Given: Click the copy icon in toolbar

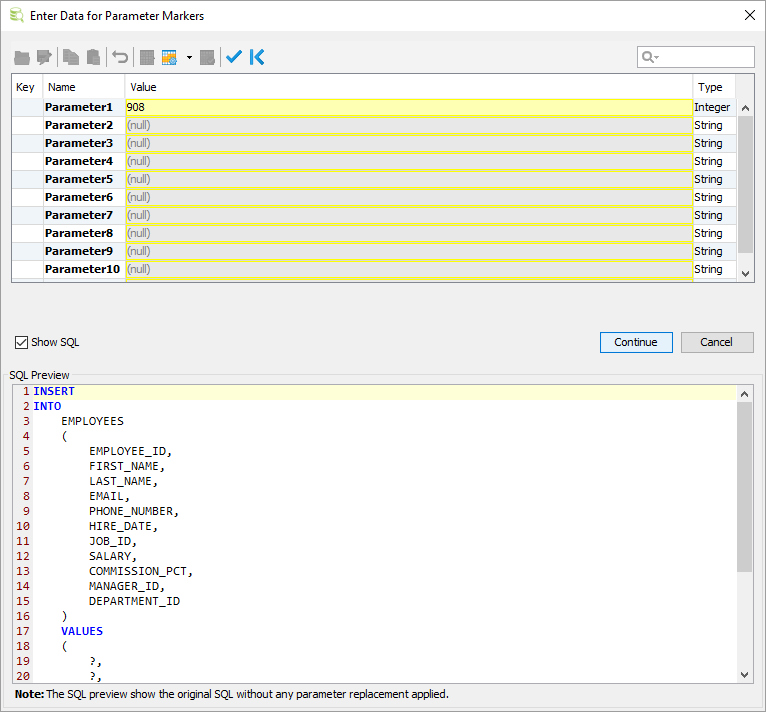Looking at the screenshot, I should (x=70, y=58).
